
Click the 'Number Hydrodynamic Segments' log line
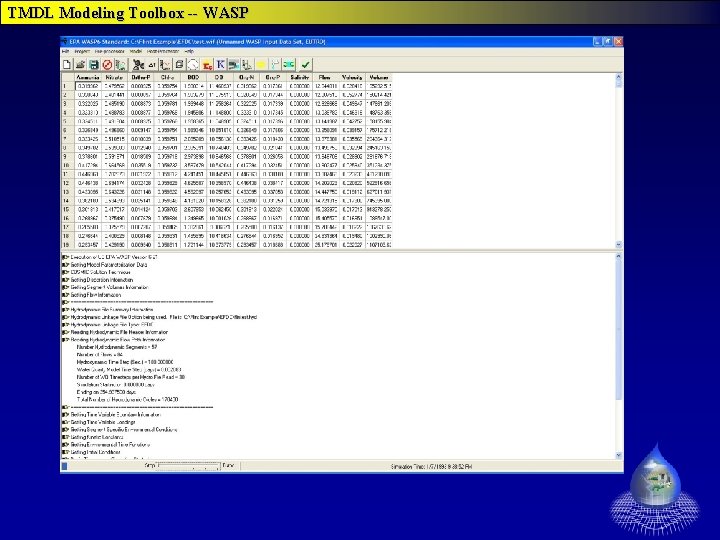pos(117,347)
